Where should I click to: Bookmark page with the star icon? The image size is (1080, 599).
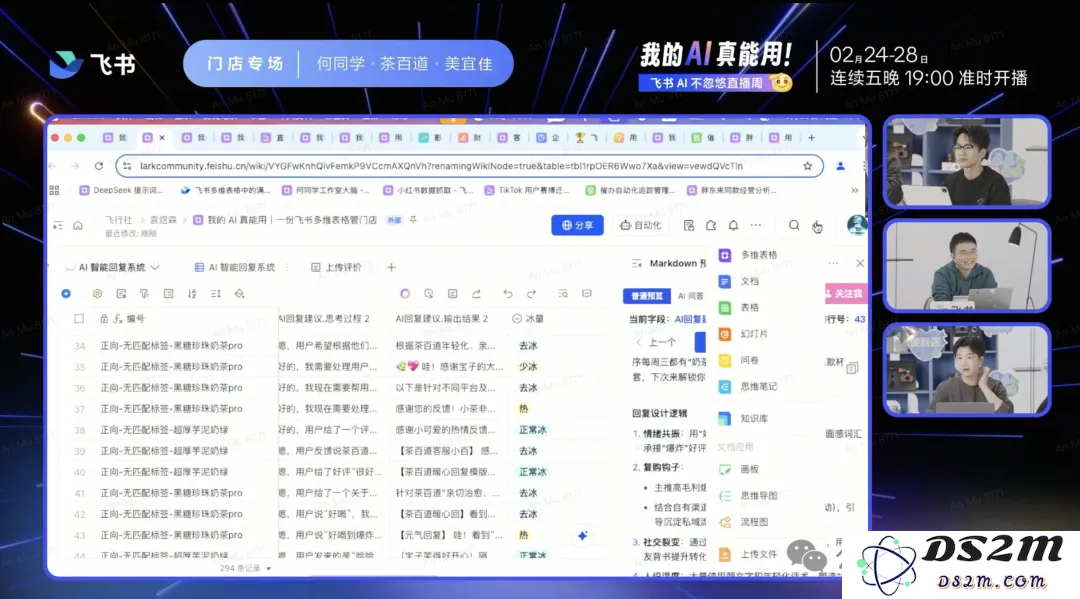point(807,166)
